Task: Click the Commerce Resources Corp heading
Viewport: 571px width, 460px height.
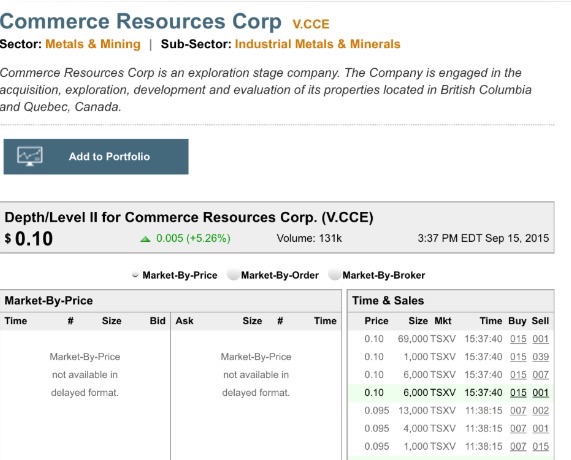Action: coord(141,21)
